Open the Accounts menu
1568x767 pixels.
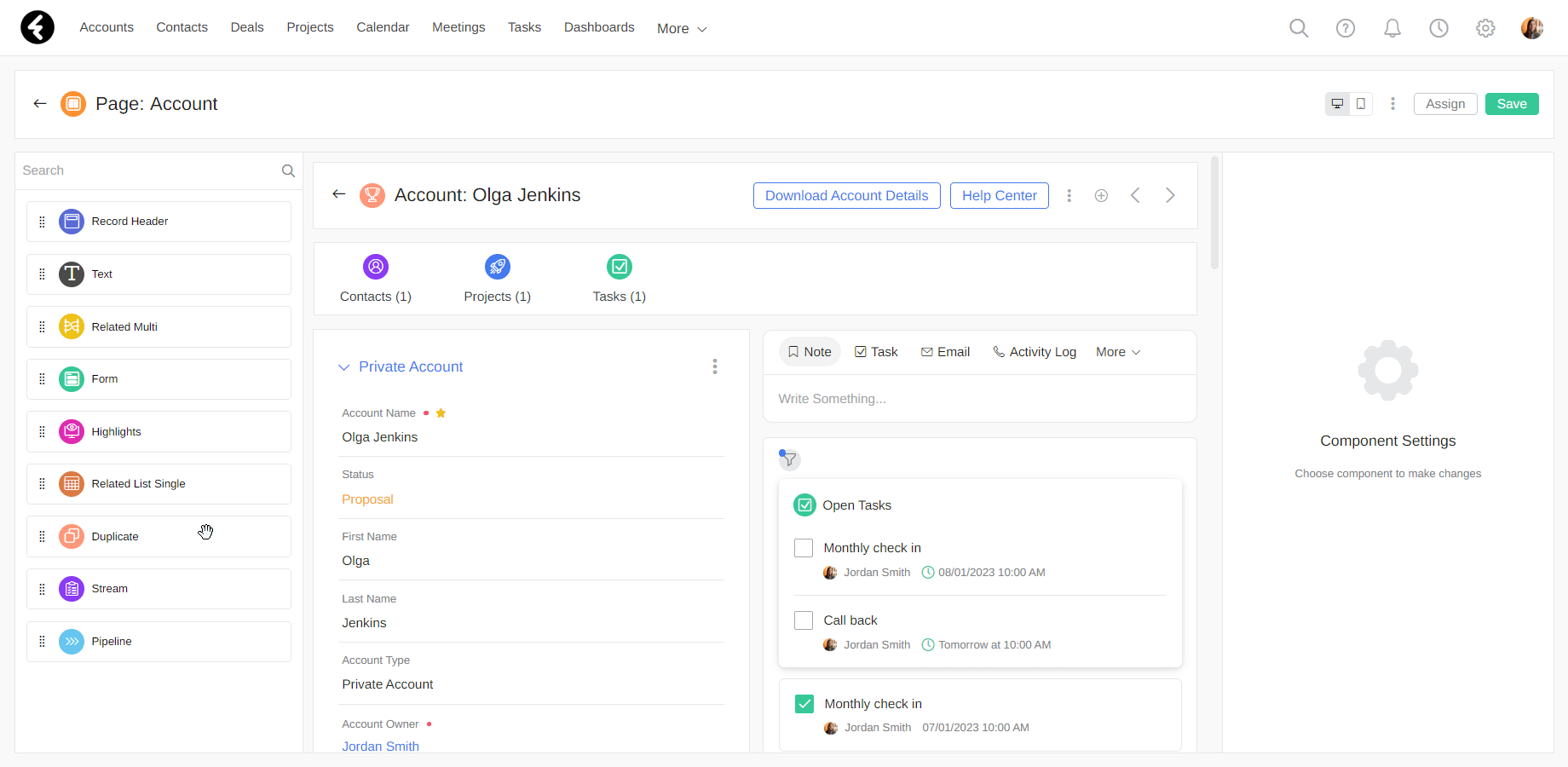[107, 27]
